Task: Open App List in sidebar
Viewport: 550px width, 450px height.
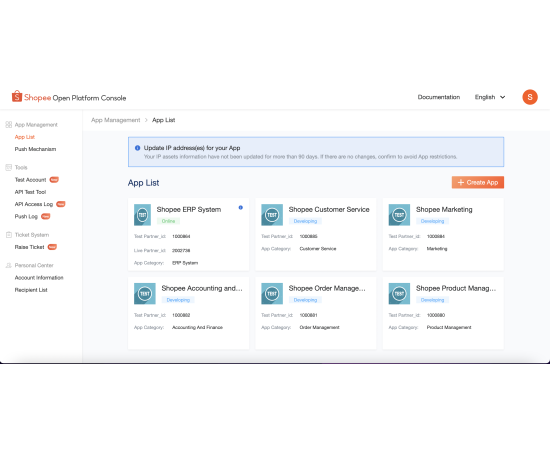Action: (25, 137)
